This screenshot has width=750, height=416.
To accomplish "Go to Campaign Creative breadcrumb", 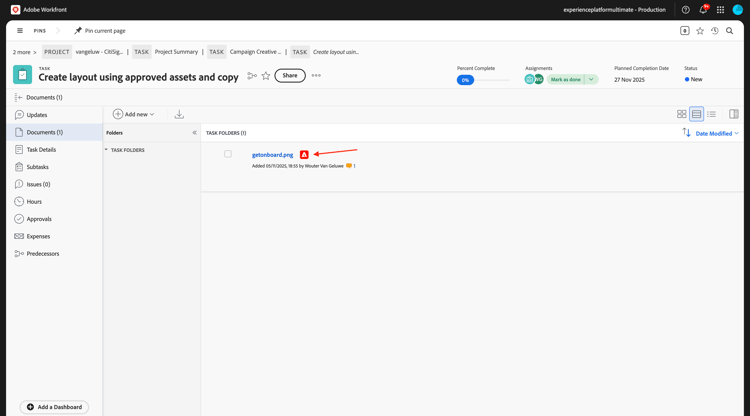I will pyautogui.click(x=255, y=52).
